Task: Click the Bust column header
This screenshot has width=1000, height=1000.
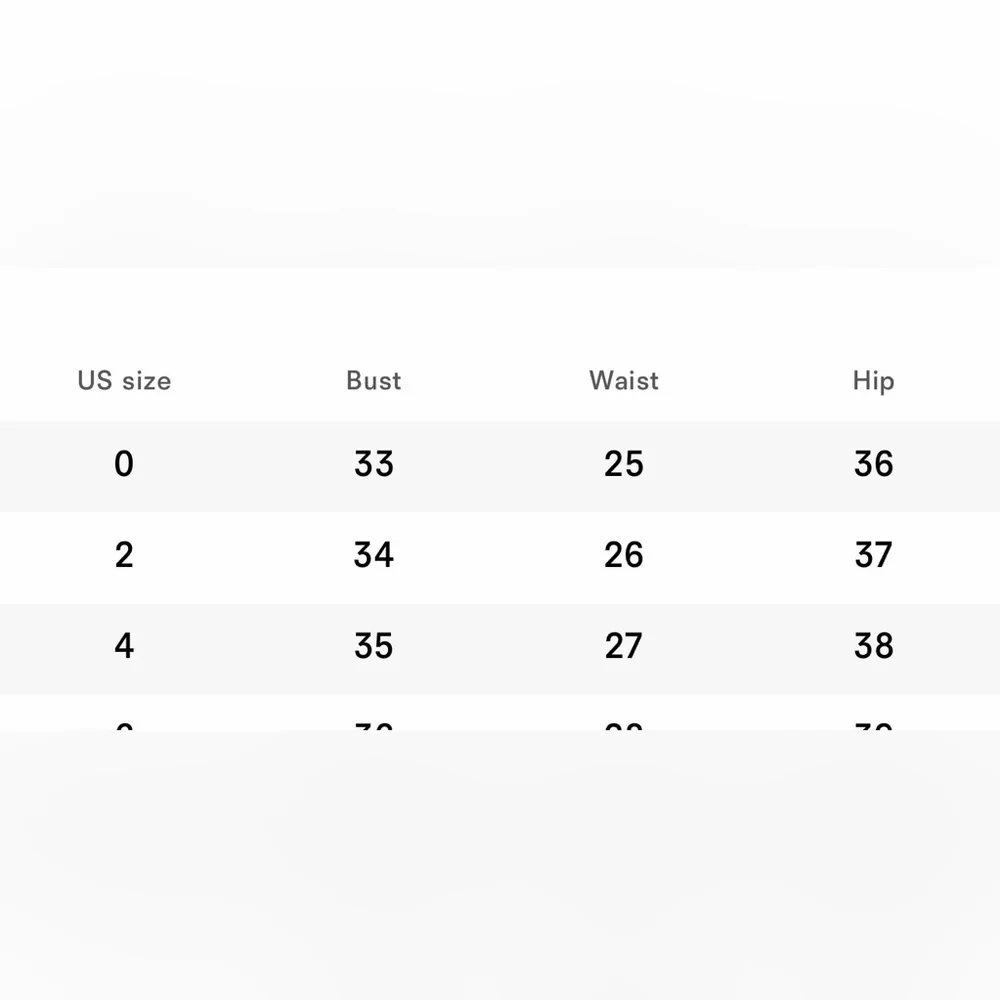Action: (374, 381)
